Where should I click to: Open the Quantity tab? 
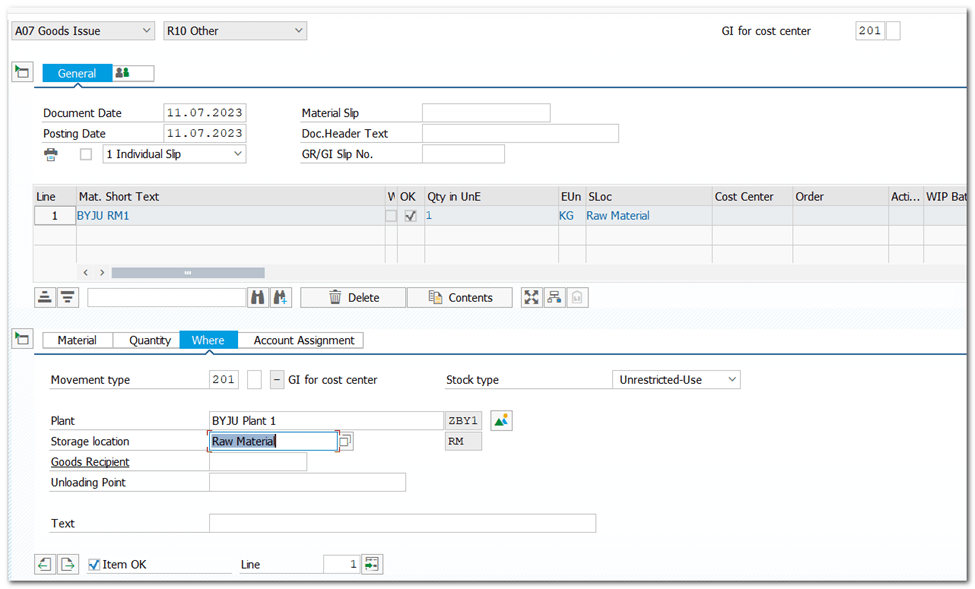point(150,340)
